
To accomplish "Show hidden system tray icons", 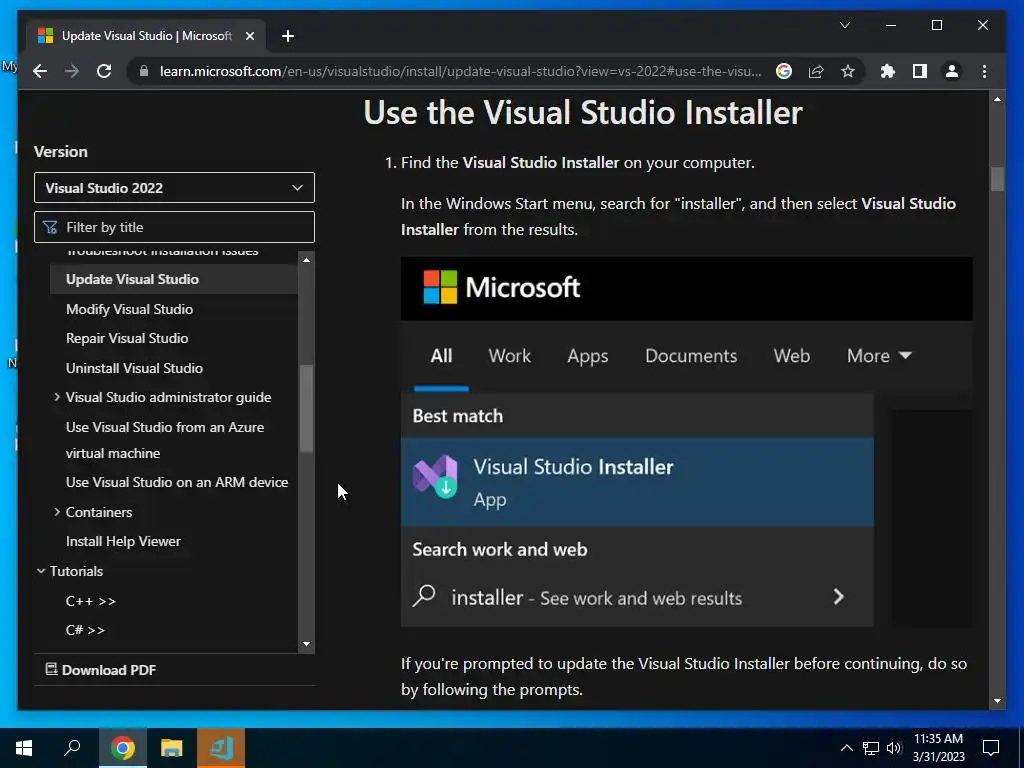I will 846,748.
